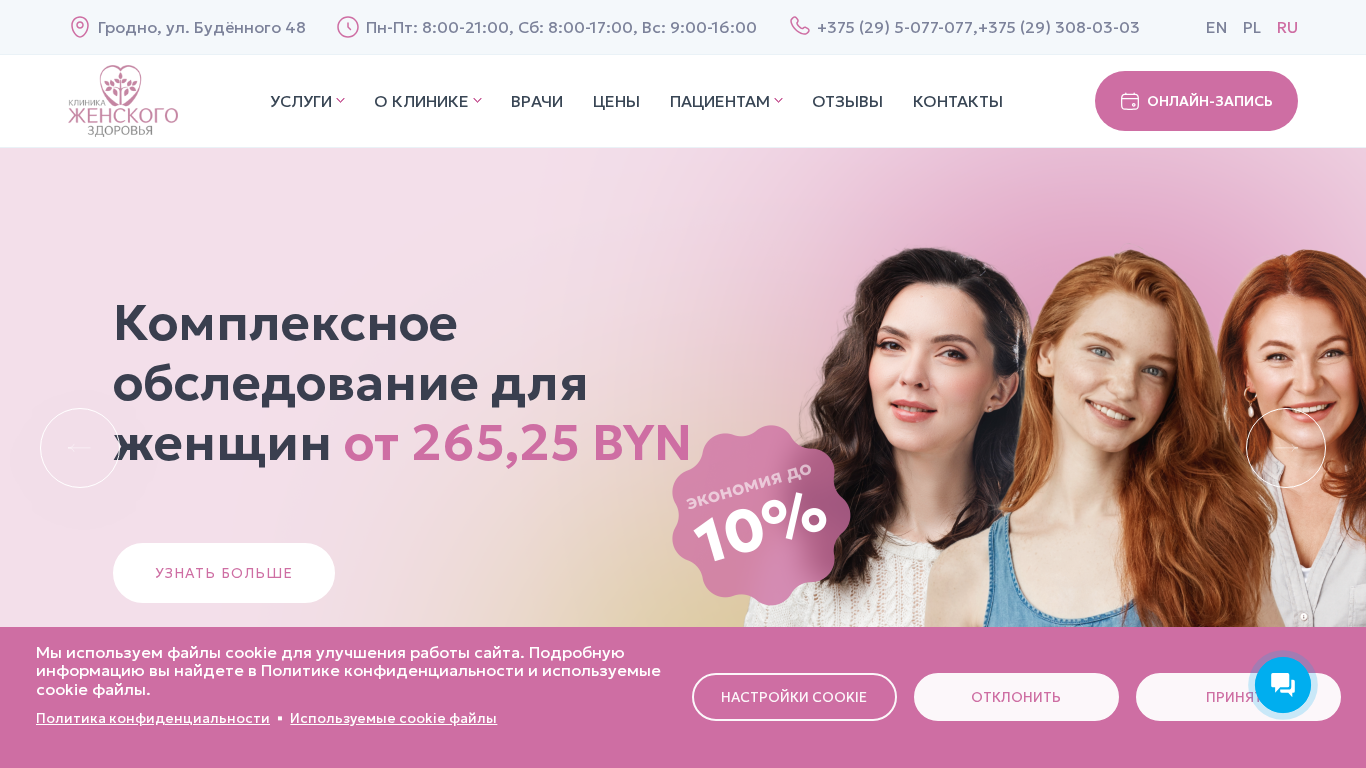Click the Узнать больше button

pos(224,573)
